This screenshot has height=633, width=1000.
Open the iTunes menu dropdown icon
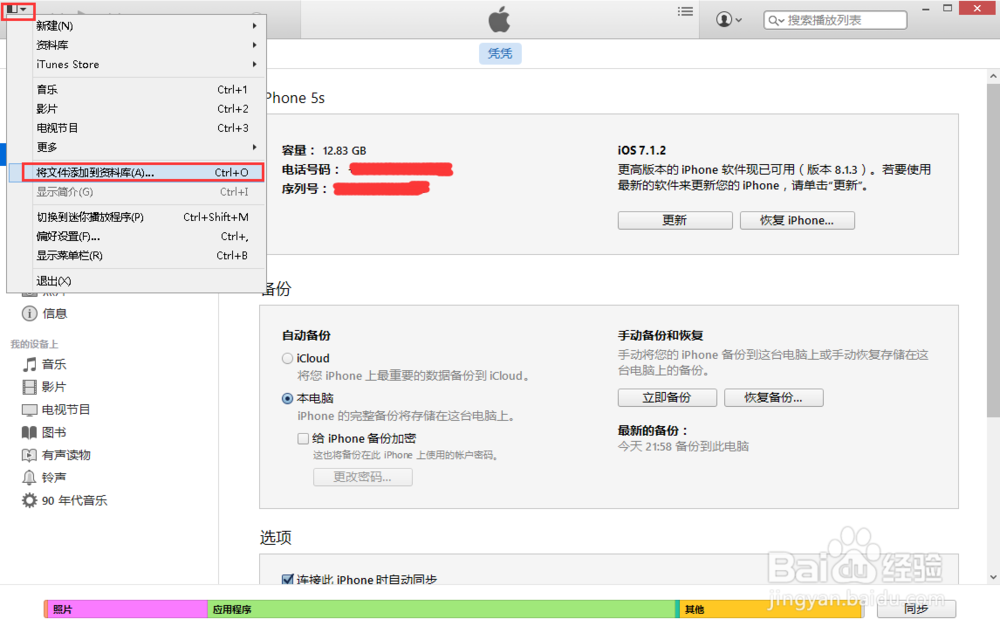click(17, 10)
